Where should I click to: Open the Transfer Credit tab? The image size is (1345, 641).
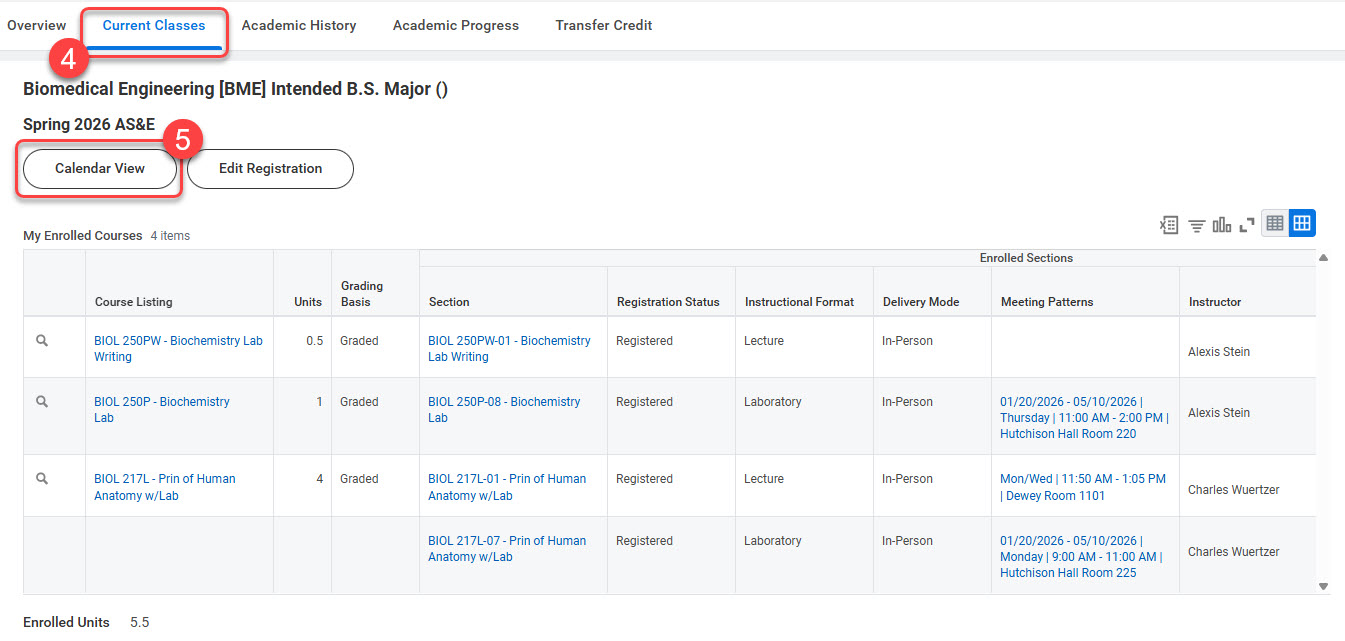(x=603, y=25)
